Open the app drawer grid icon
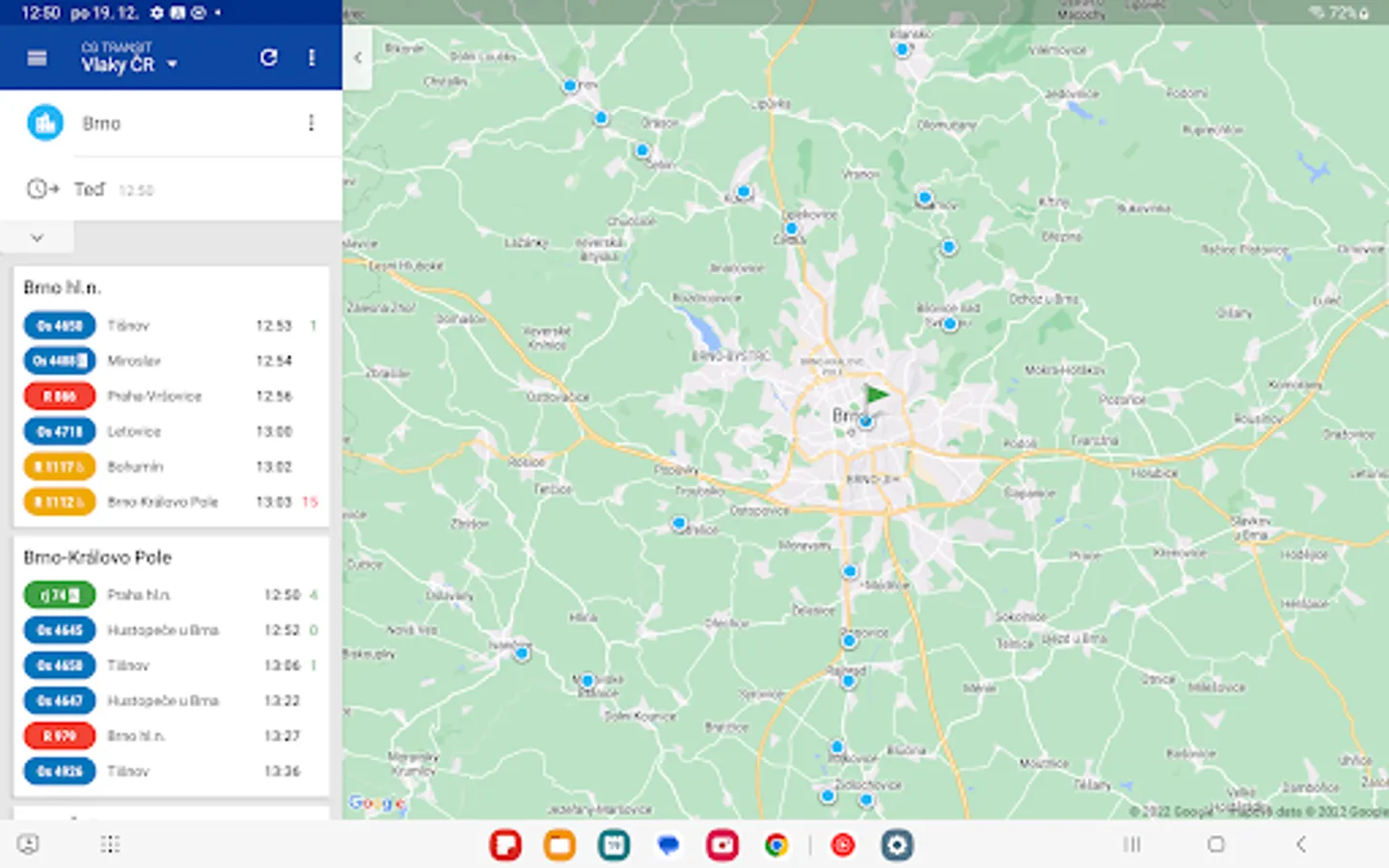 click(110, 845)
